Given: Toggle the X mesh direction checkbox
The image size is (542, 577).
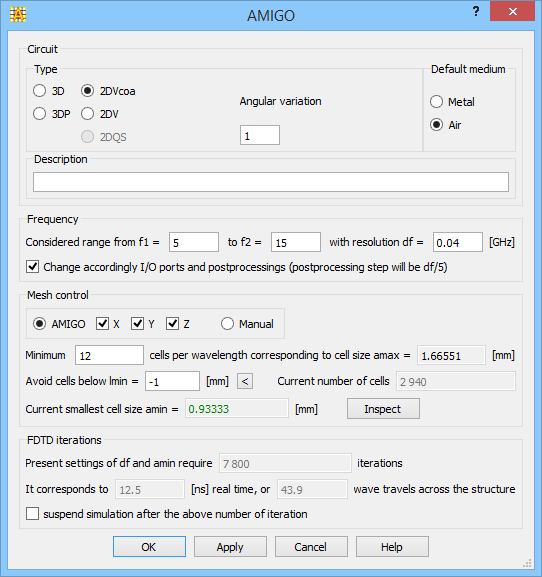Looking at the screenshot, I should pyautogui.click(x=102, y=324).
